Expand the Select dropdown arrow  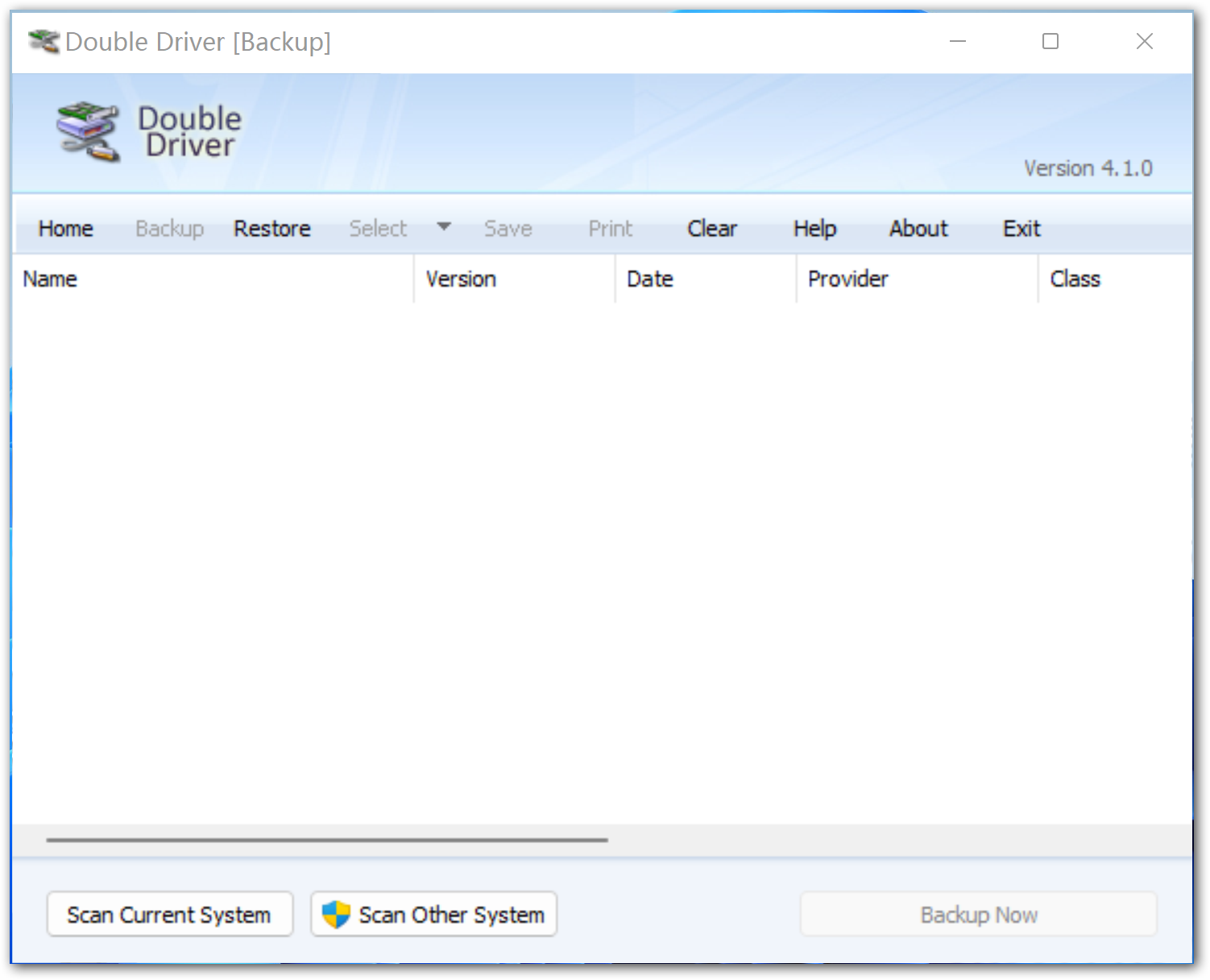pos(444,227)
